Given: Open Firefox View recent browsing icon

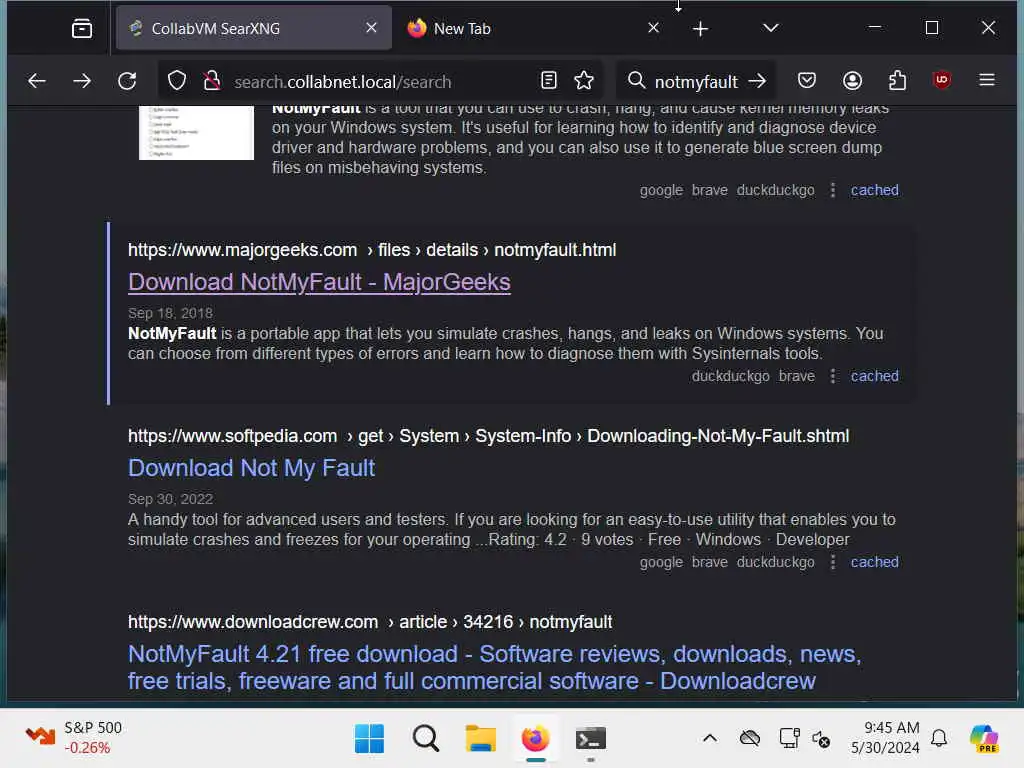Looking at the screenshot, I should click(82, 29).
